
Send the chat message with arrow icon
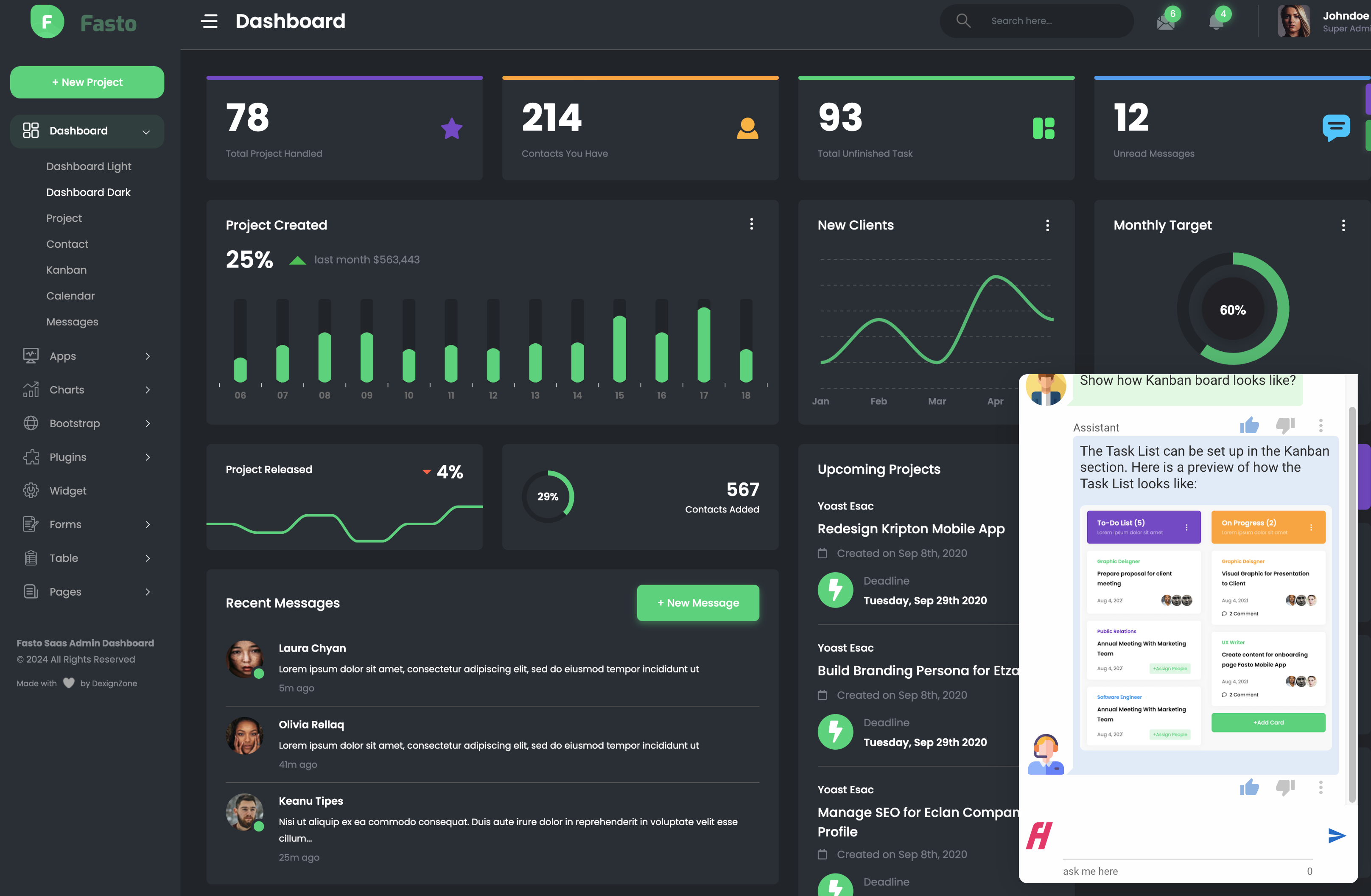tap(1337, 835)
